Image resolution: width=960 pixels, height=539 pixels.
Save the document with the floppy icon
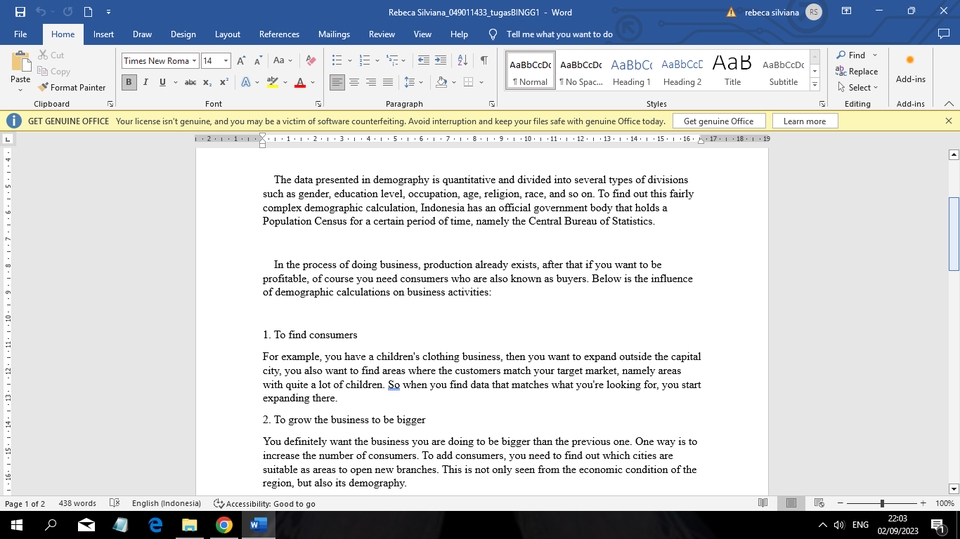(x=20, y=12)
